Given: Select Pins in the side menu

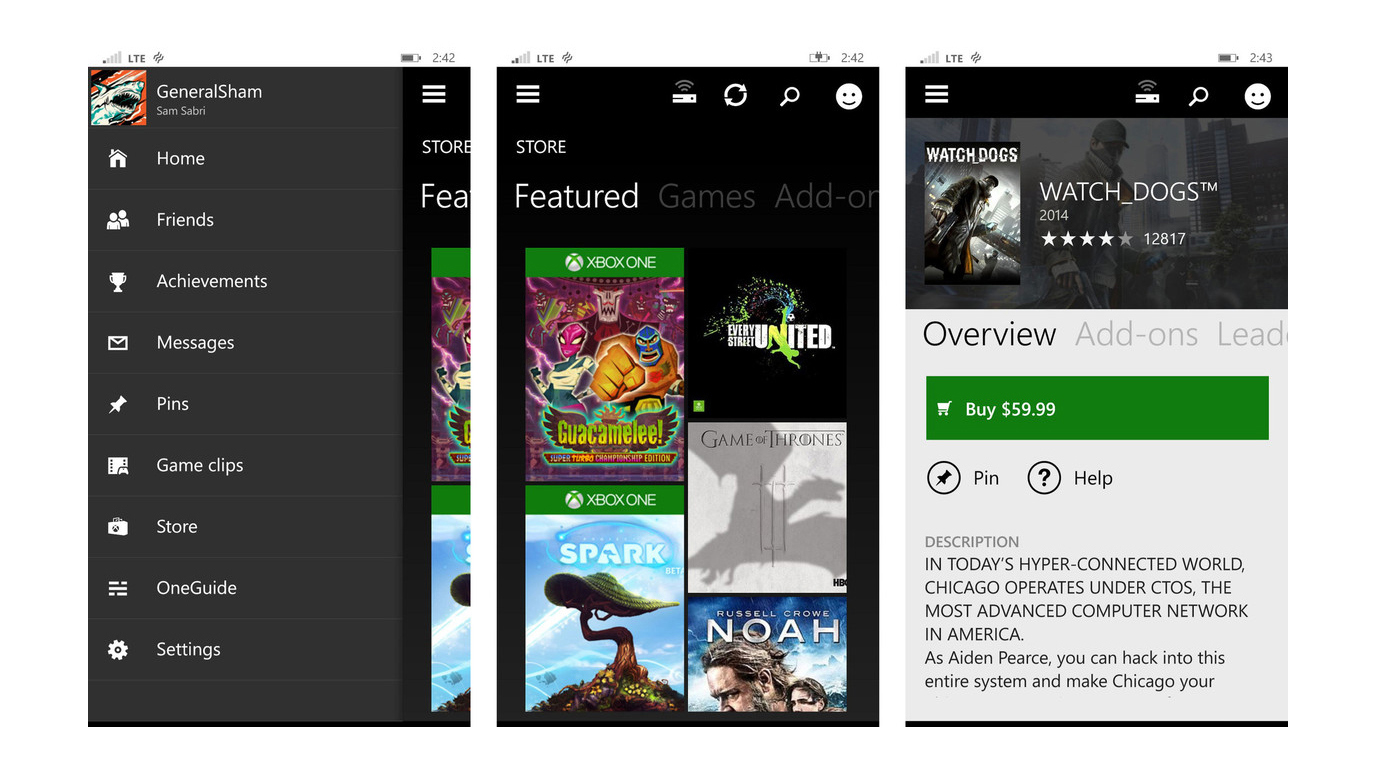Looking at the screenshot, I should tap(245, 404).
